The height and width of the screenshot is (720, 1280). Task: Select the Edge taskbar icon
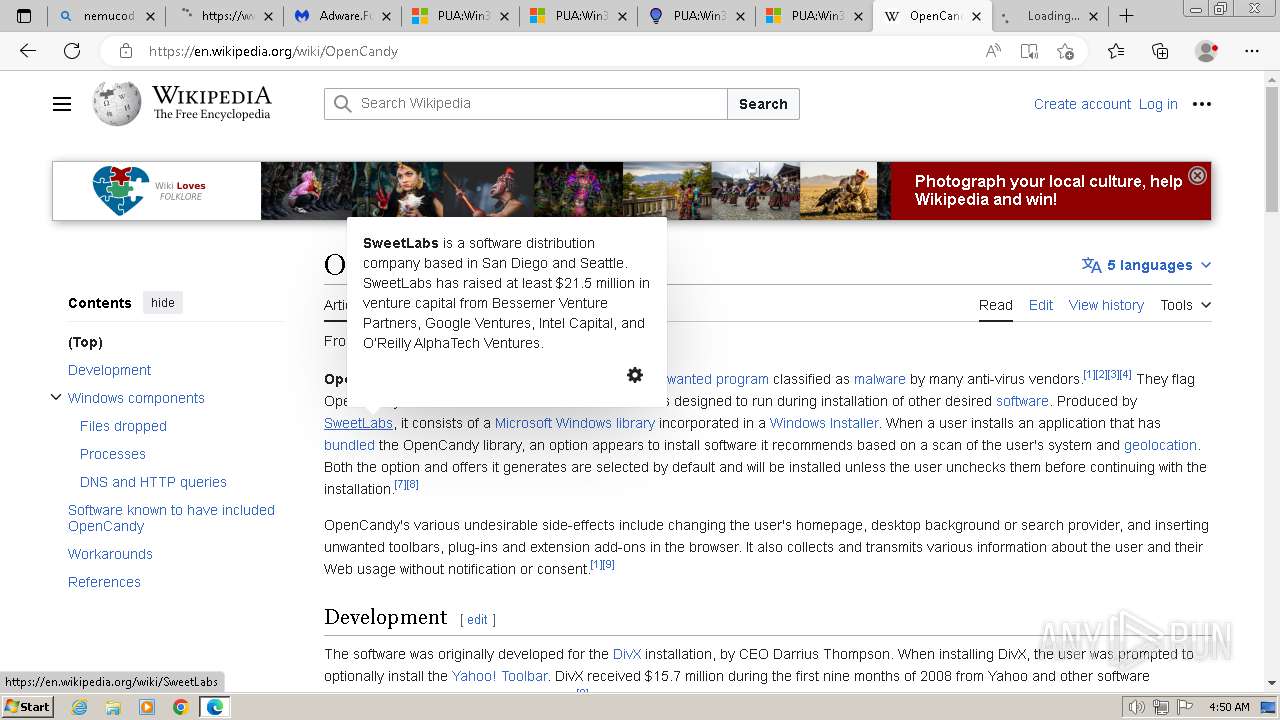[x=214, y=707]
